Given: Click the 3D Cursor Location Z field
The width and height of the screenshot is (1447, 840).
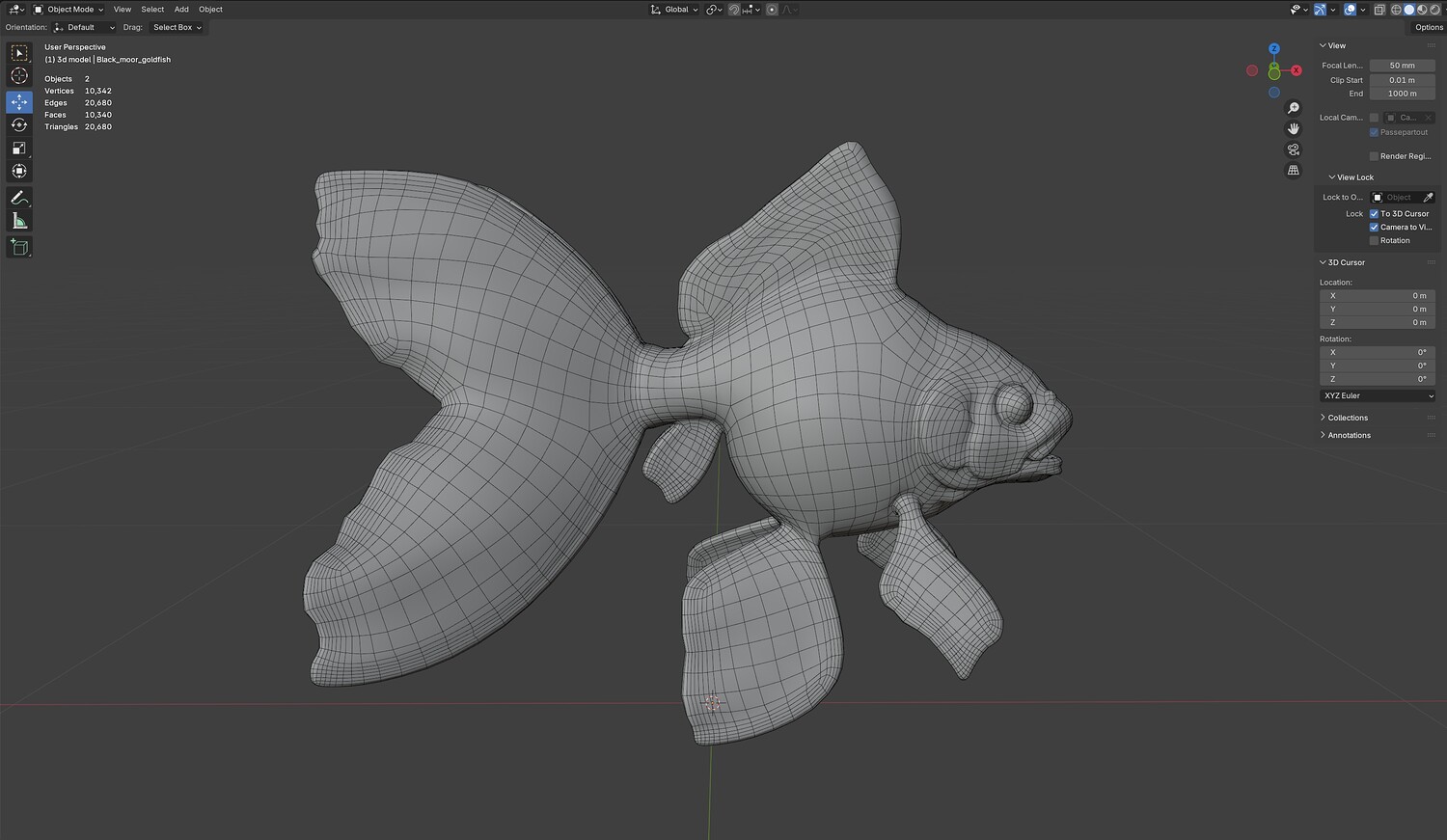Looking at the screenshot, I should pos(1378,322).
